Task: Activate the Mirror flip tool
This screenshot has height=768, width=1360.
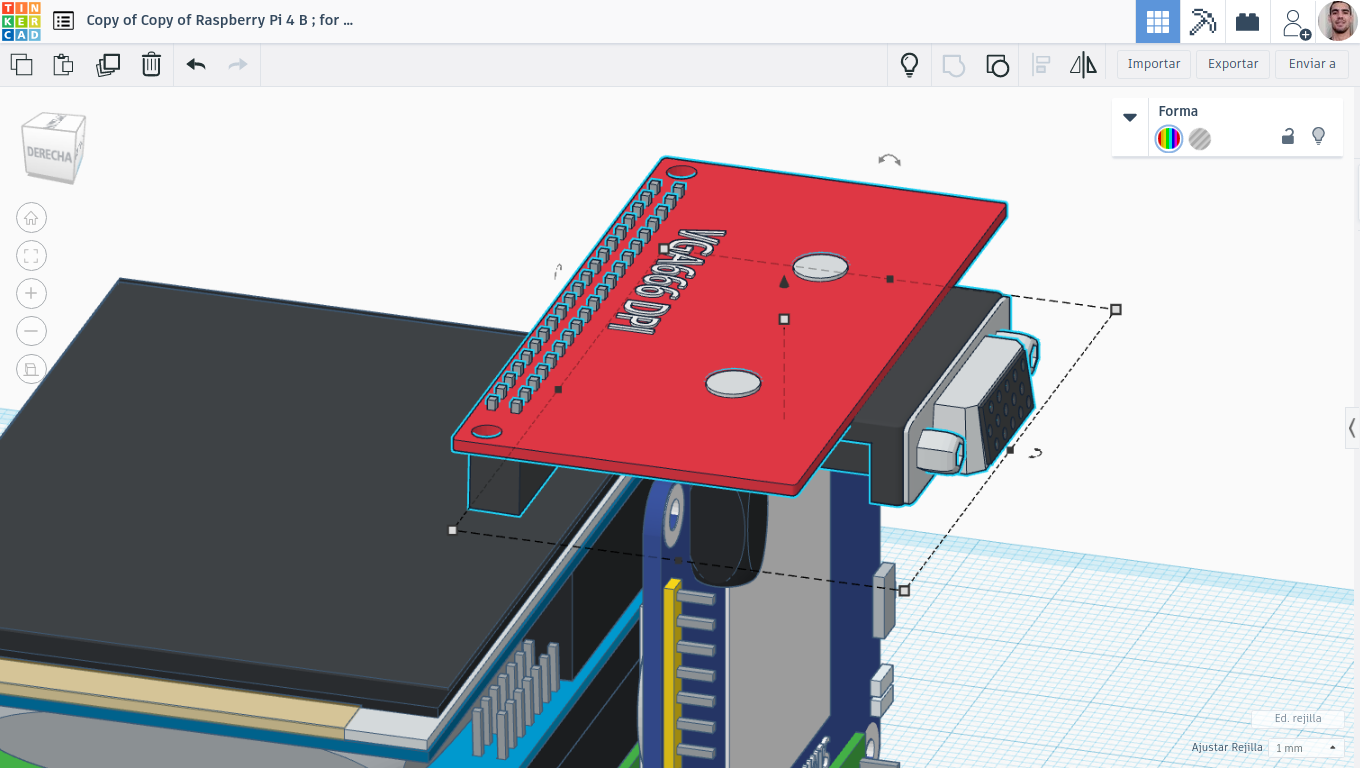Action: (x=1083, y=66)
